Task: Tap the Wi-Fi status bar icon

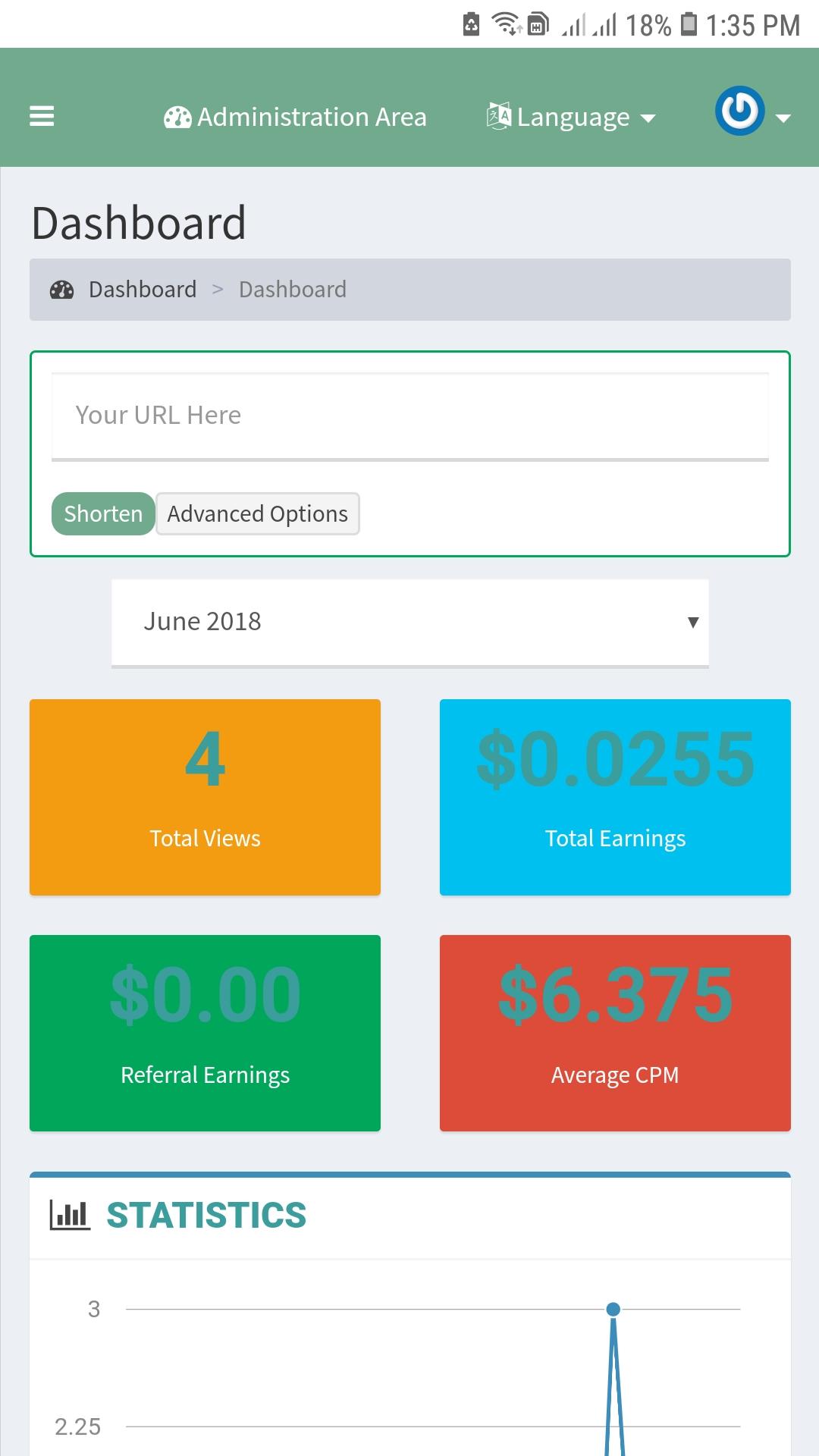Action: 507,24
